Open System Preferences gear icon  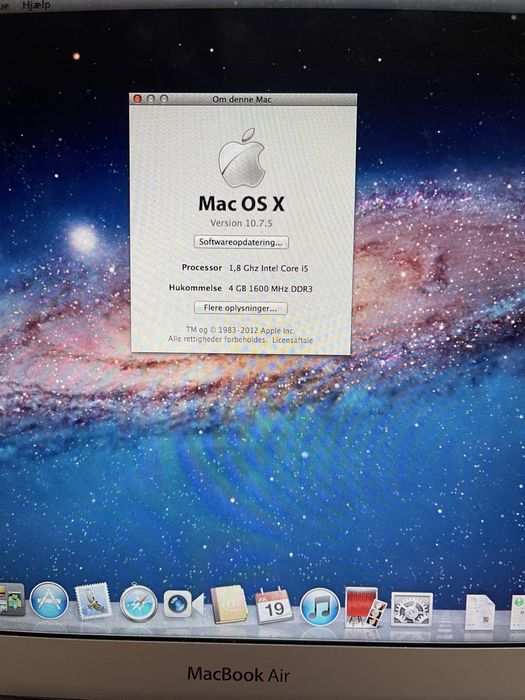[x=412, y=609]
